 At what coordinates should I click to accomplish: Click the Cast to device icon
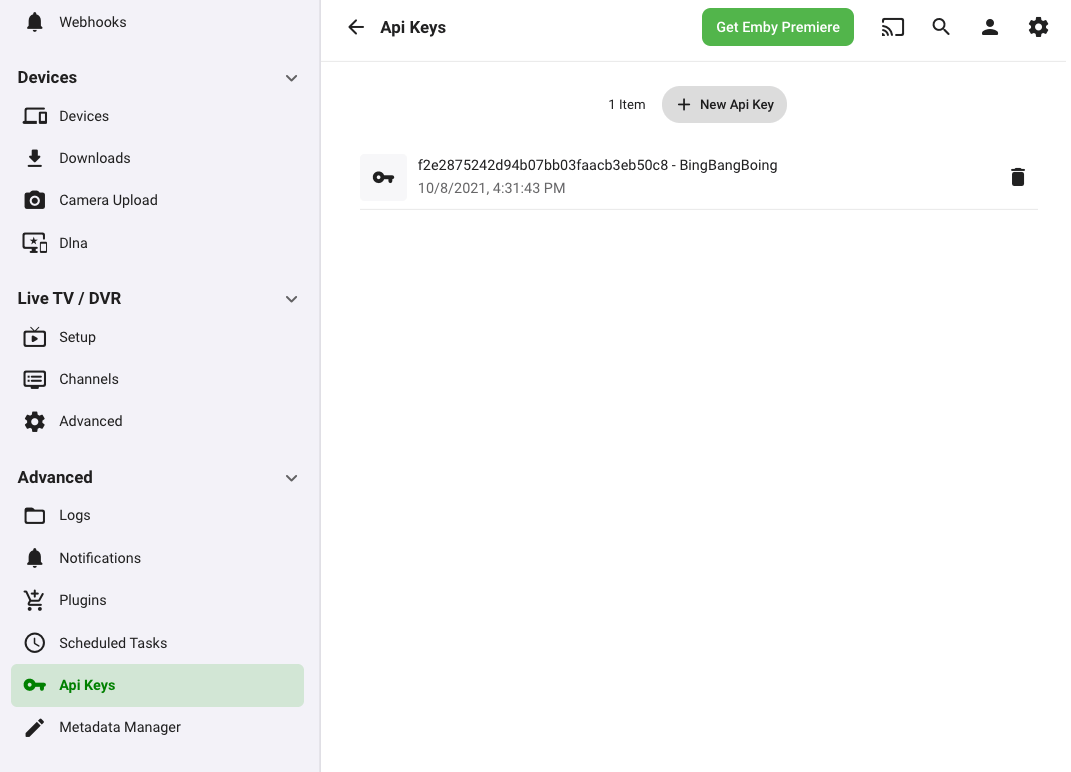click(x=892, y=27)
